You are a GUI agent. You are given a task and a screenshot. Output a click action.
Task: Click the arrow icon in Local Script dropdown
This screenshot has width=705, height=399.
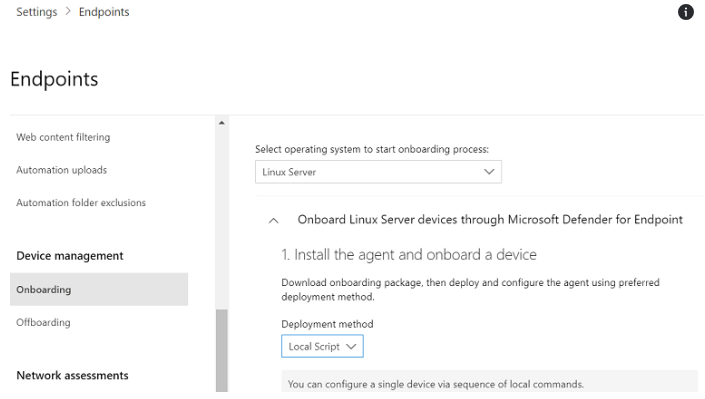click(351, 346)
